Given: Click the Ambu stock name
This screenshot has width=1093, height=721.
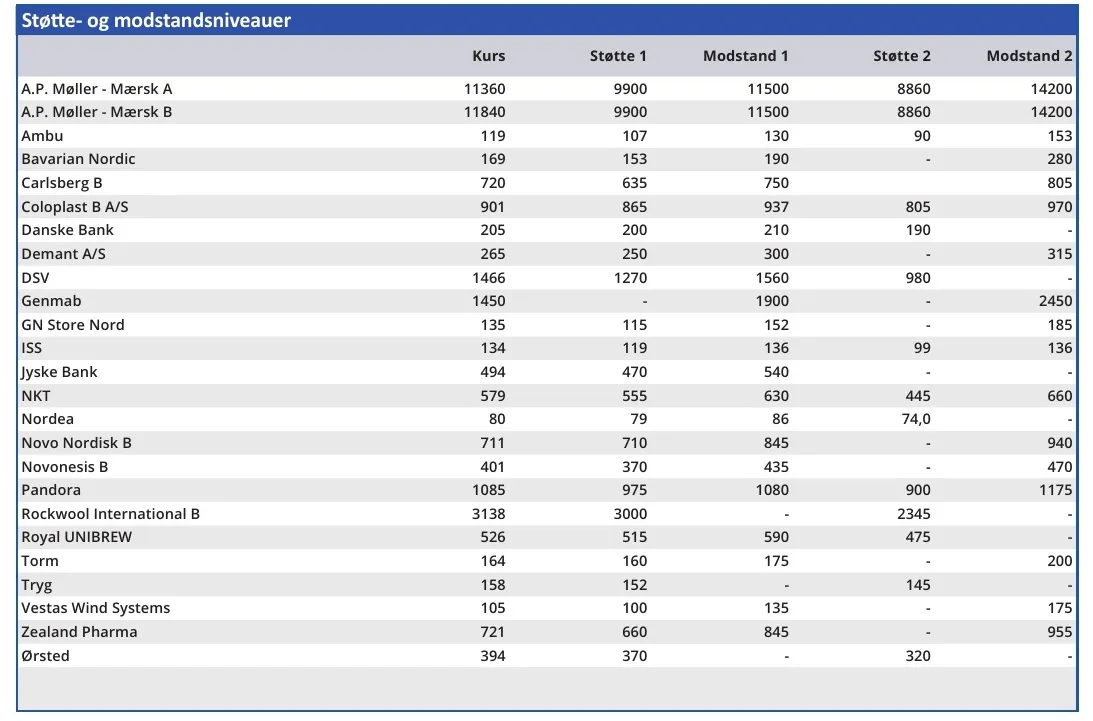Looking at the screenshot, I should [42, 136].
